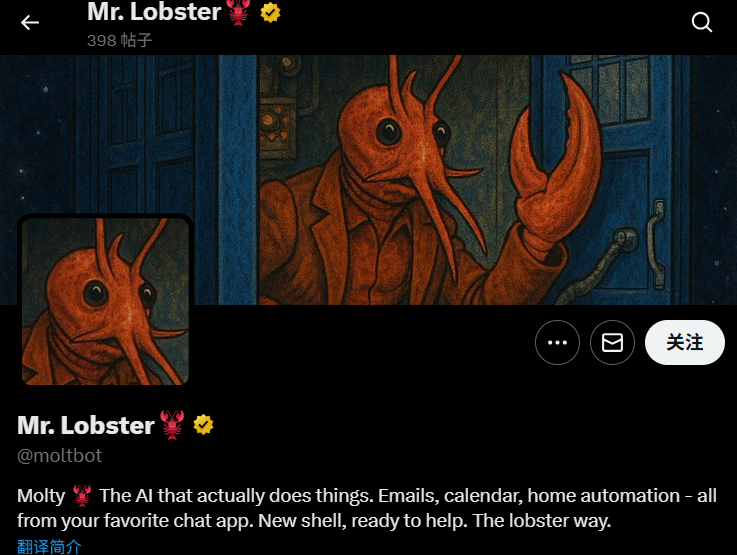
Task: Click the bio text starting with Molty
Action: [x=367, y=508]
